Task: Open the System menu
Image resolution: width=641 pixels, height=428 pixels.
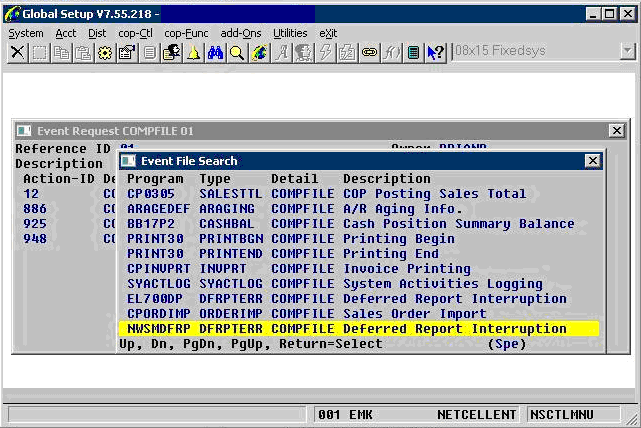Action: tap(26, 33)
